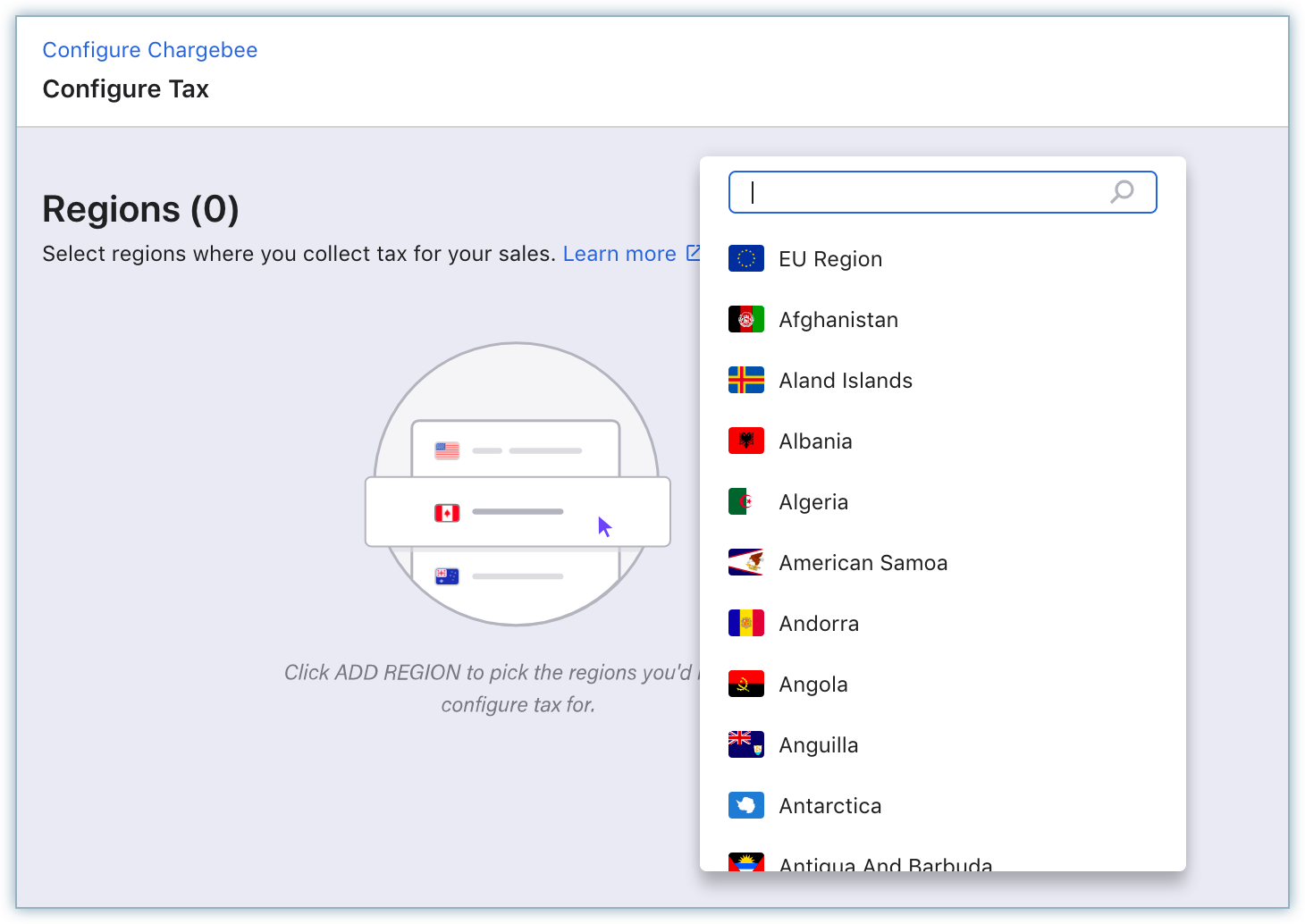Pick Albania from the dropdown
The height and width of the screenshot is (924, 1305).
[942, 441]
